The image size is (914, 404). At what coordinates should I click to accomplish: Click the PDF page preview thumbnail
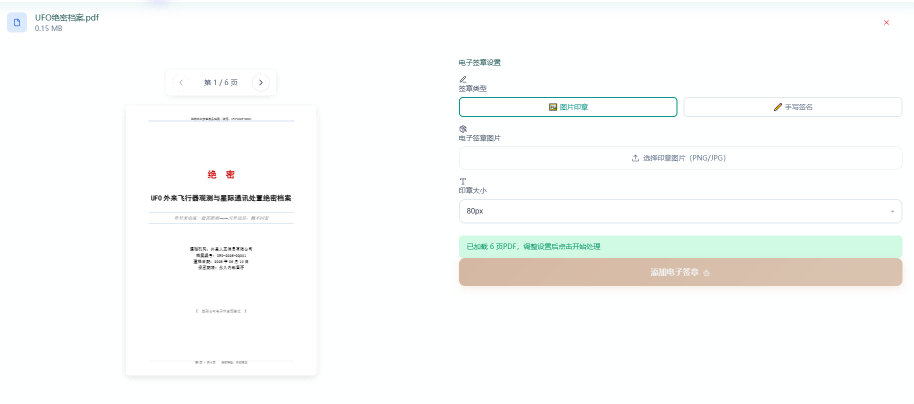[221, 240]
